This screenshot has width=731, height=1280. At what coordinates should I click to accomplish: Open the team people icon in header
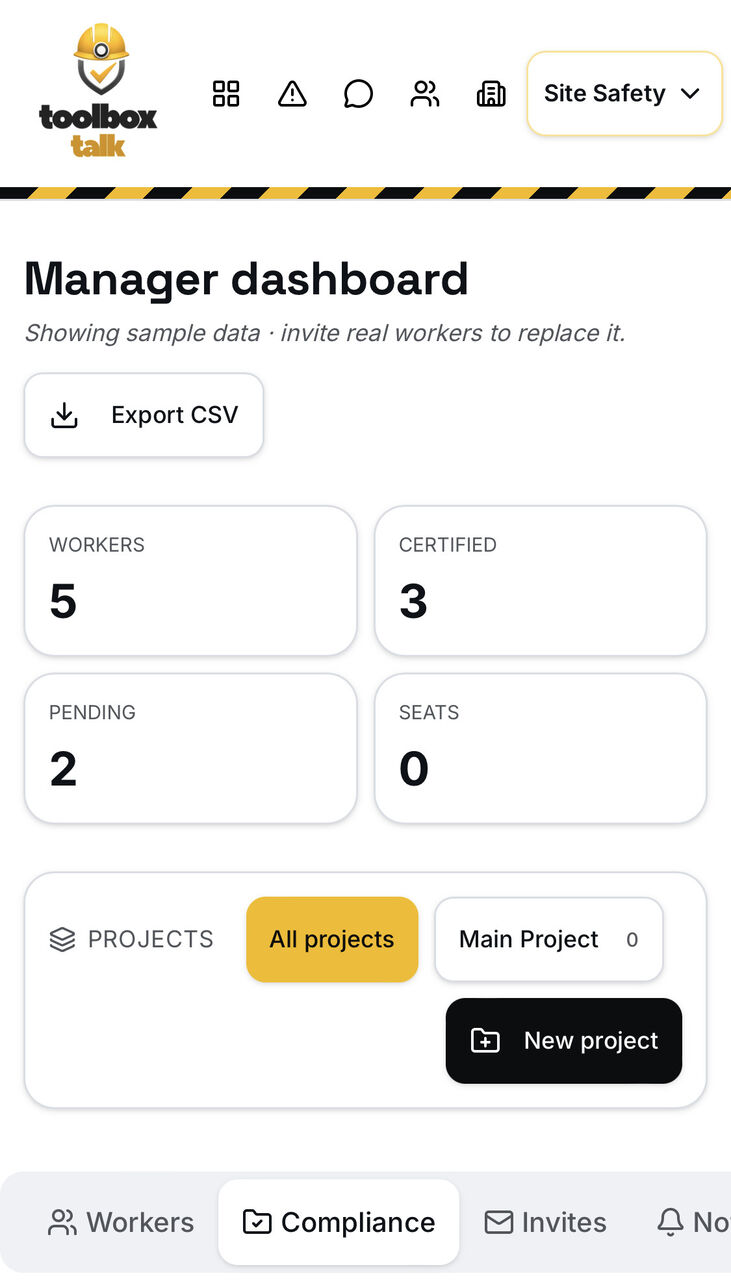425,94
